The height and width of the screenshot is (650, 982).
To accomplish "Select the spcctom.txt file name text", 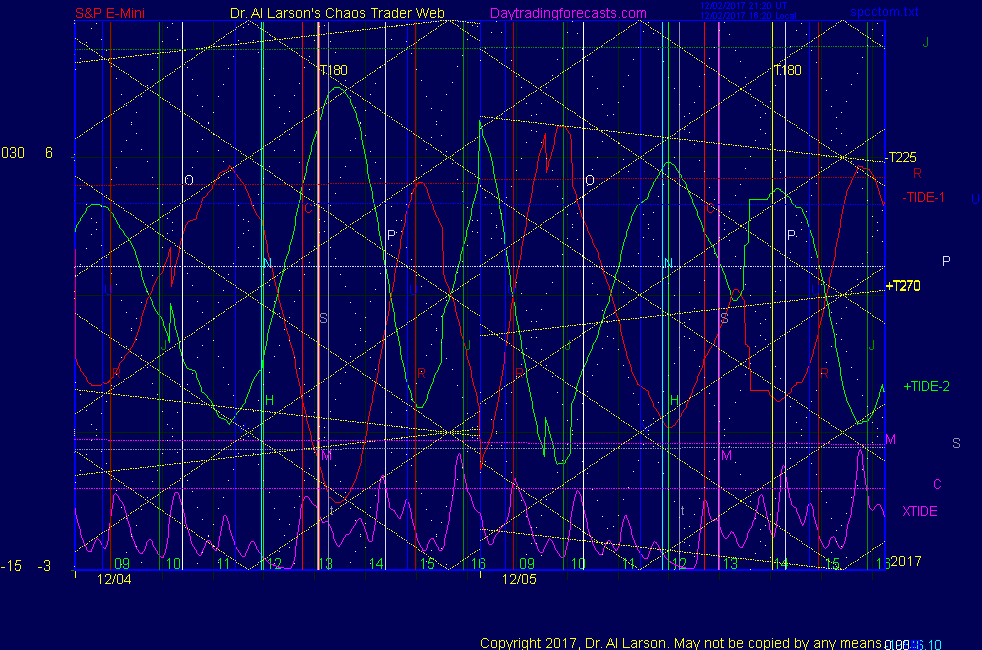I will point(884,12).
